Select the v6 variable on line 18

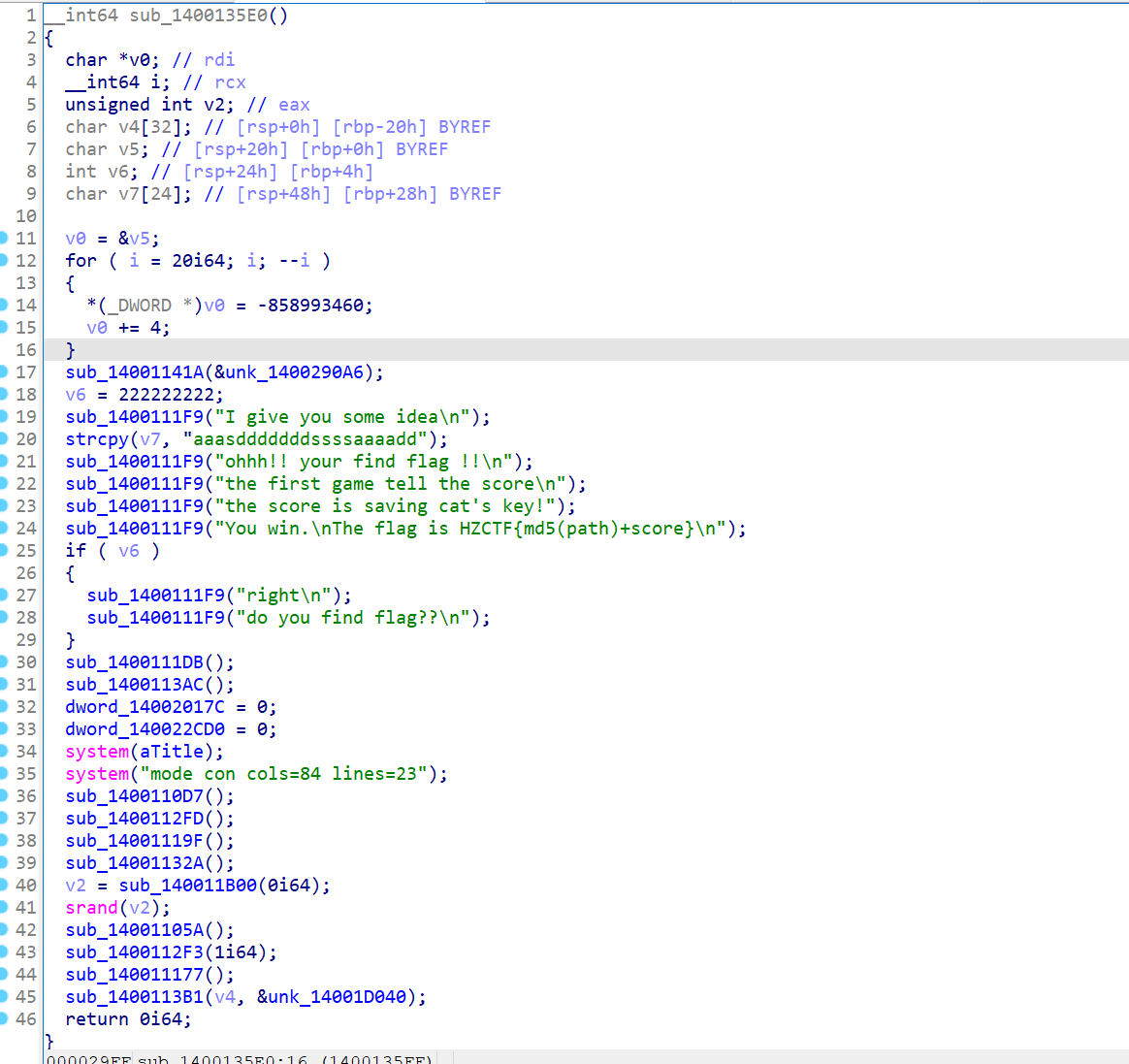(x=75, y=394)
